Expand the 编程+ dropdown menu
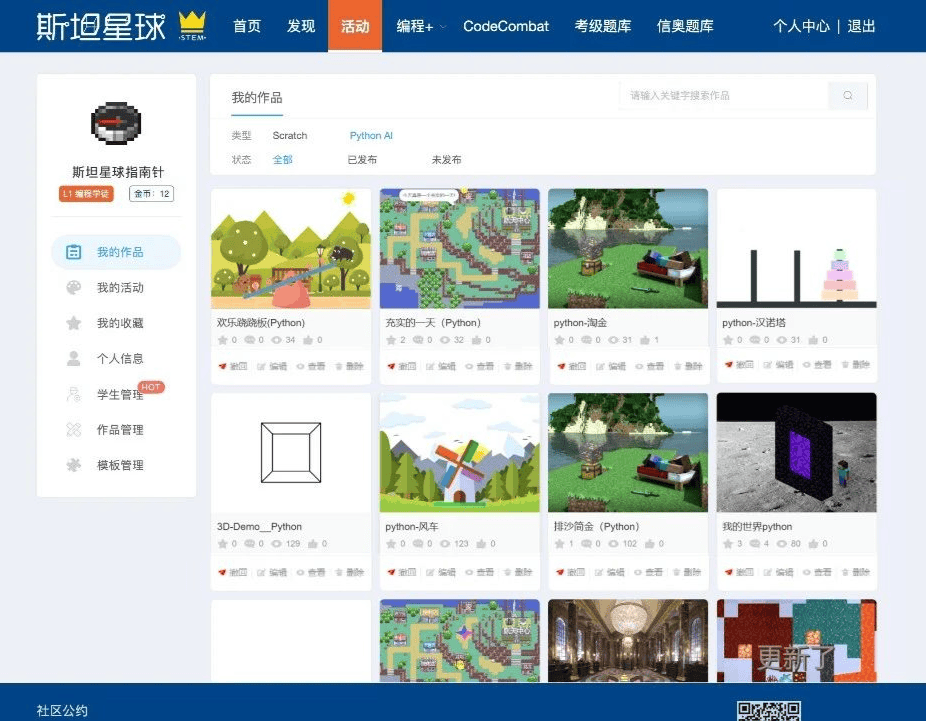This screenshot has width=926, height=721. click(420, 26)
